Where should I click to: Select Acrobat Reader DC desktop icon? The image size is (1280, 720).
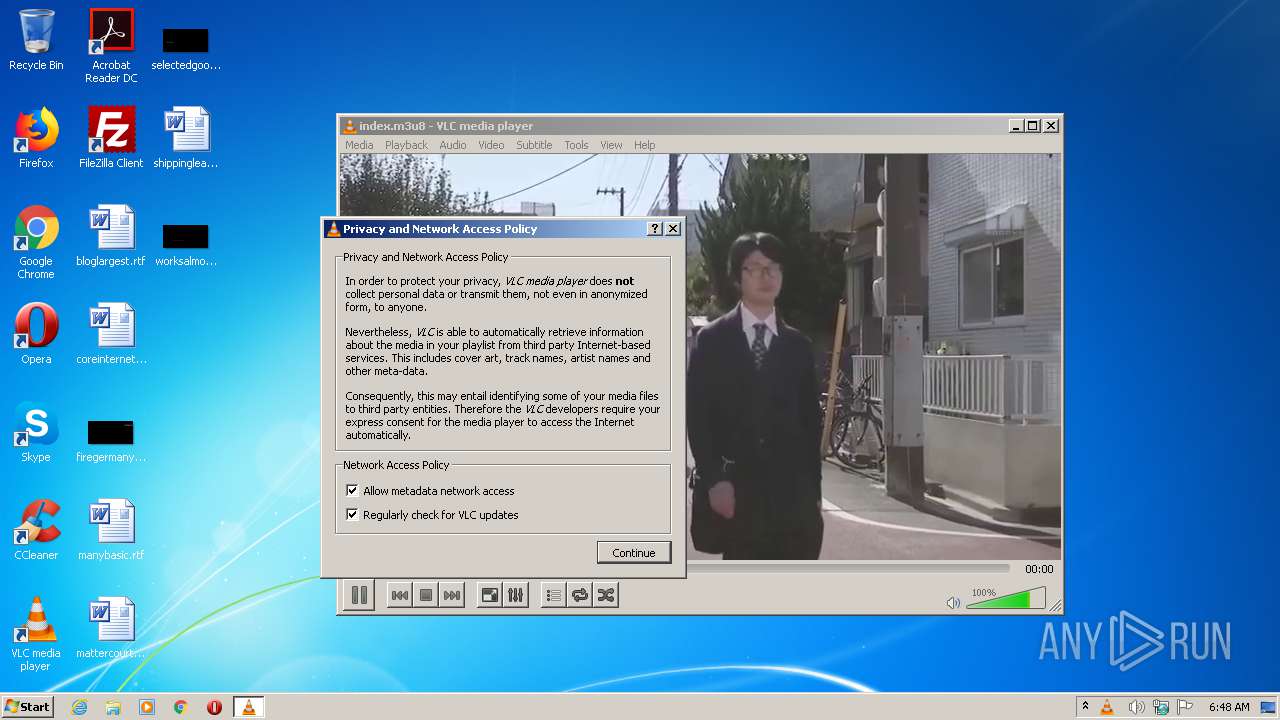(111, 46)
